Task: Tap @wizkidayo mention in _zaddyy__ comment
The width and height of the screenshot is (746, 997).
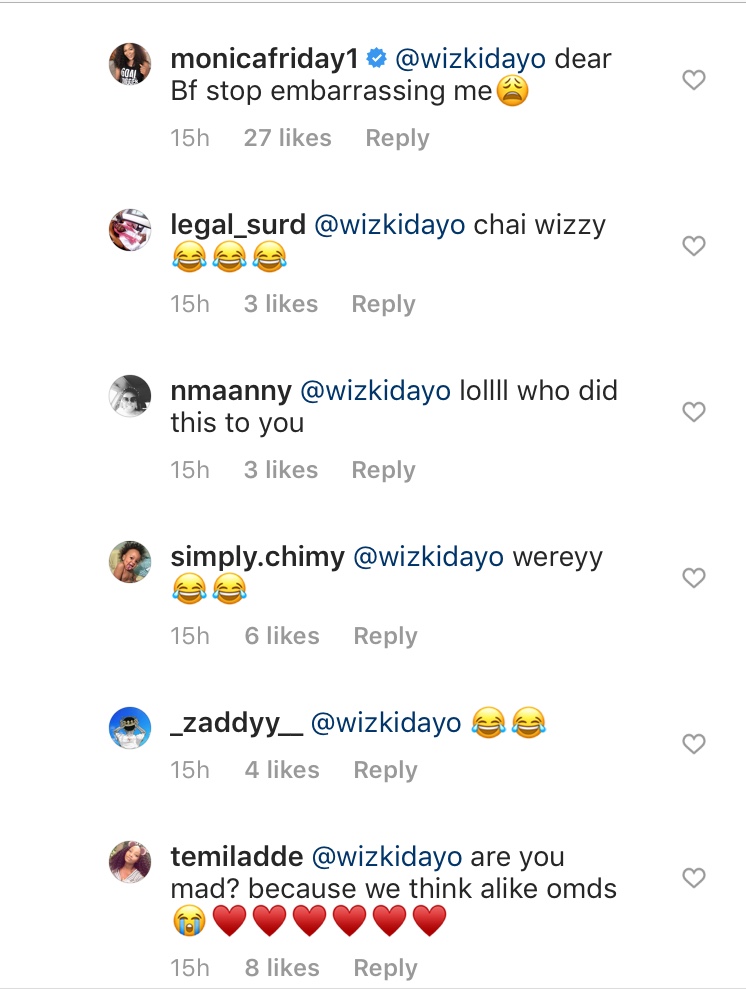Action: click(386, 723)
